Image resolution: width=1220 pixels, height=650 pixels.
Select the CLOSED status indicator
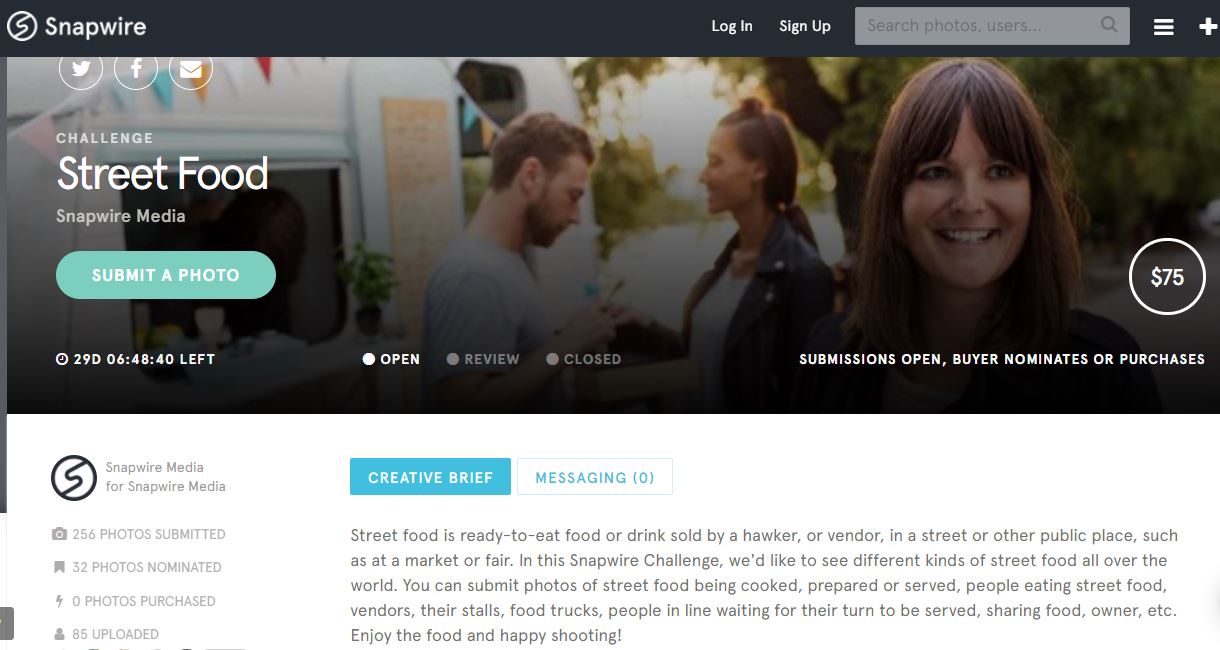[x=584, y=359]
